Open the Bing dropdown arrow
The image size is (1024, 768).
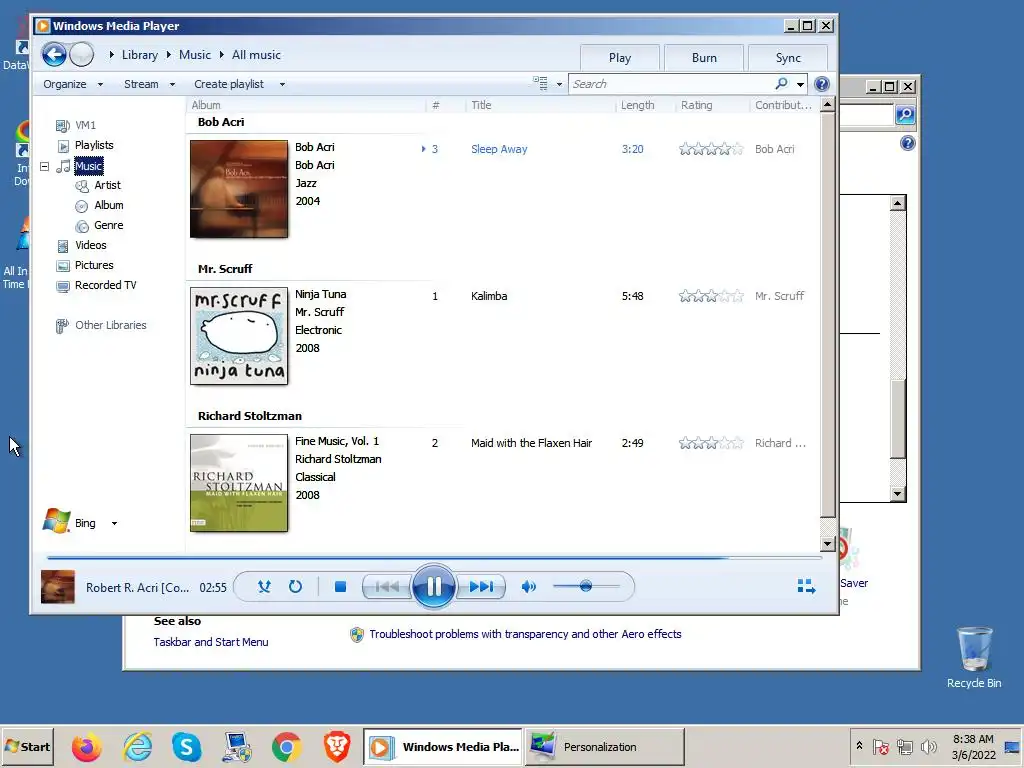click(114, 523)
